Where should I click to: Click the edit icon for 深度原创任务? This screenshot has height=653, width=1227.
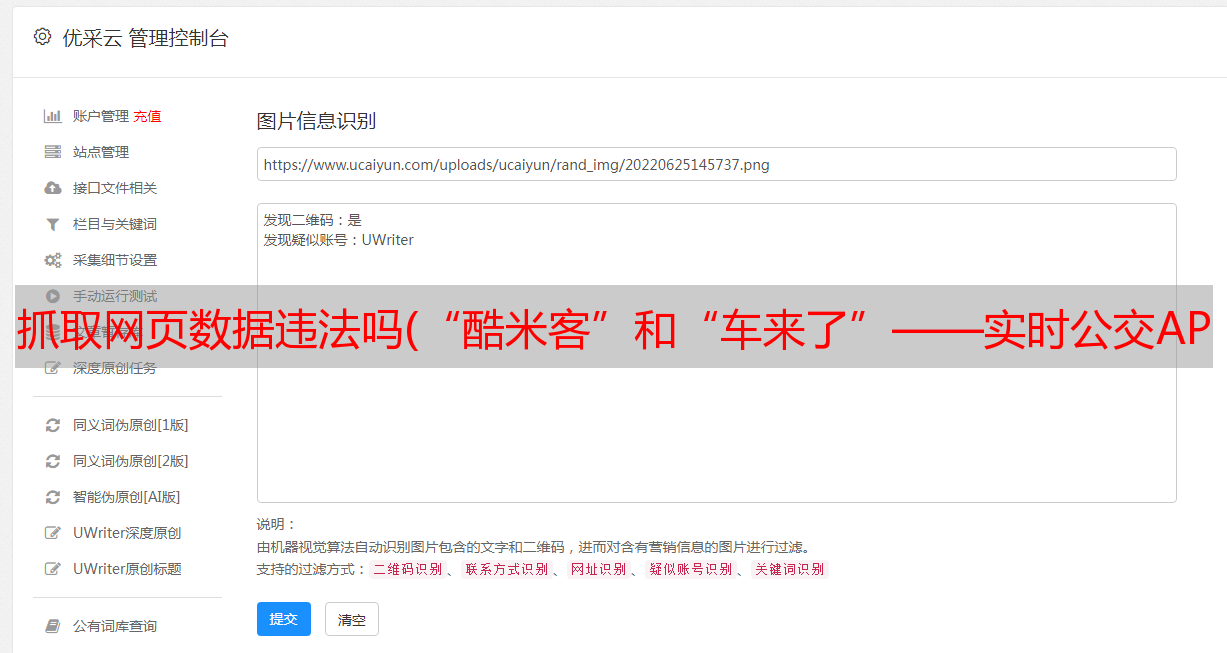[53, 368]
